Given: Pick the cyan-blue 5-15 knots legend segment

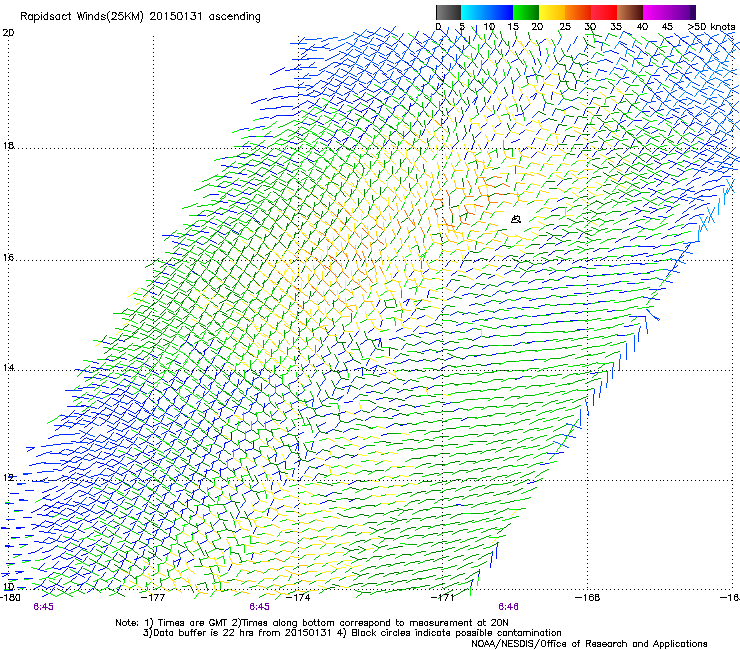Looking at the screenshot, I should (487, 12).
